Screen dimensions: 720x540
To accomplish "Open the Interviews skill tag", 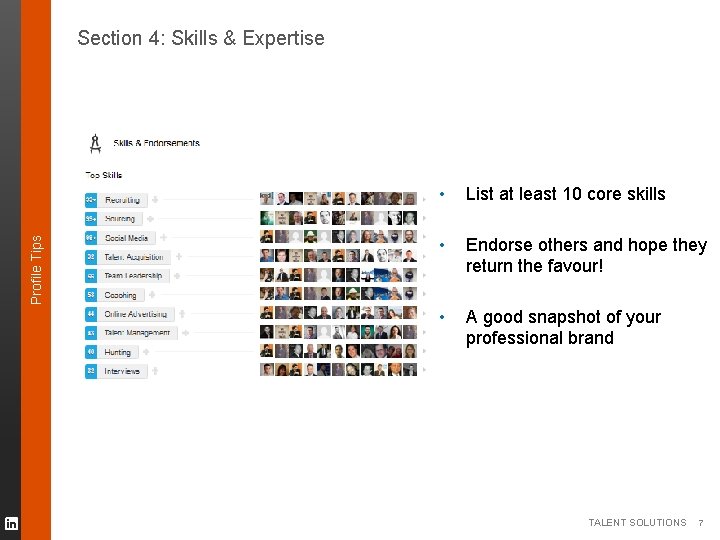I will click(122, 371).
